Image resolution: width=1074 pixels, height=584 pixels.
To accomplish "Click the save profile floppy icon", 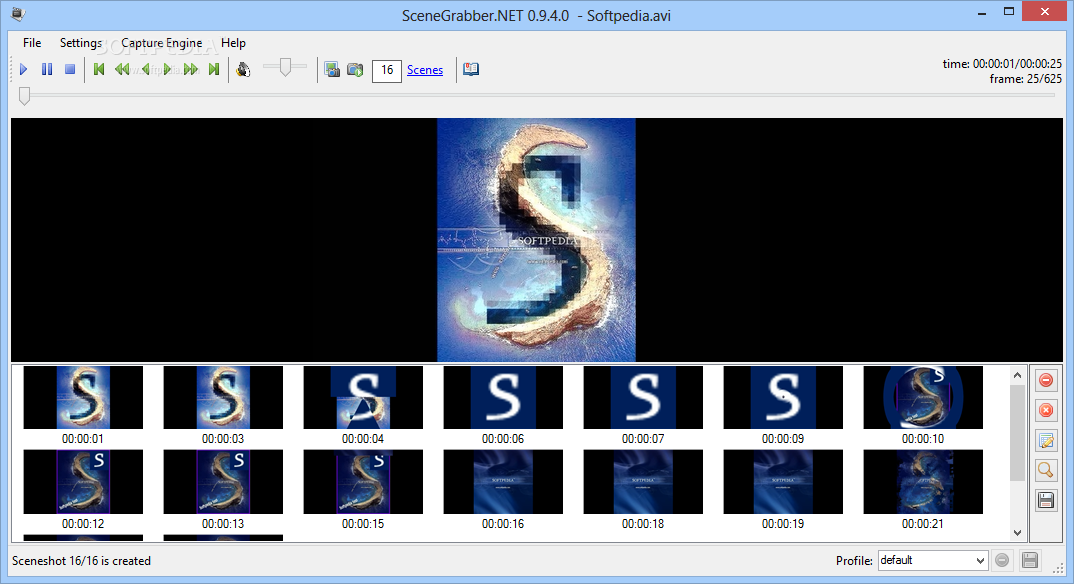I will click(x=1029, y=560).
